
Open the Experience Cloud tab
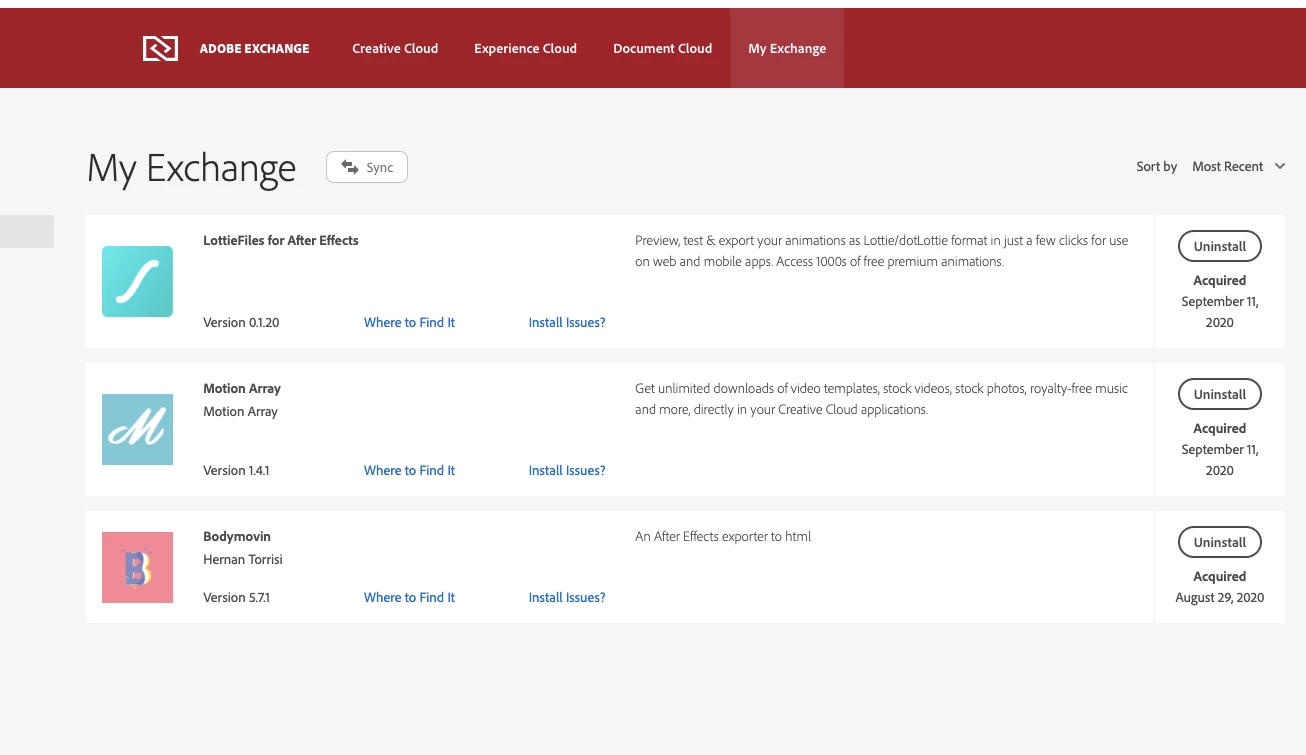[x=525, y=48]
